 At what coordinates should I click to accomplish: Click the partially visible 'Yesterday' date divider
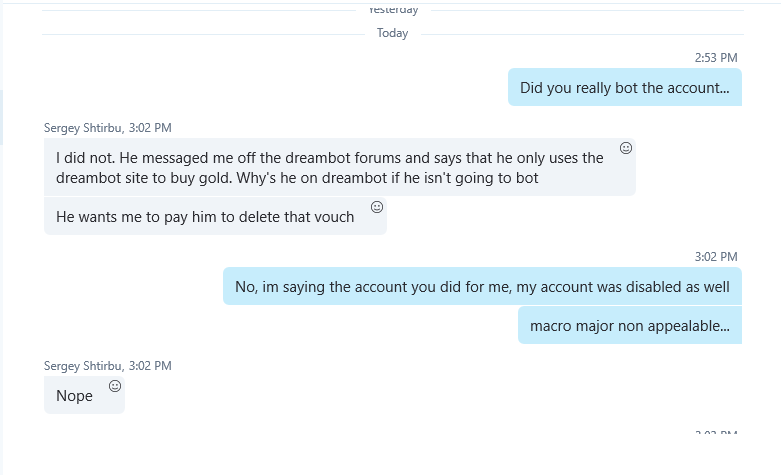pos(392,10)
